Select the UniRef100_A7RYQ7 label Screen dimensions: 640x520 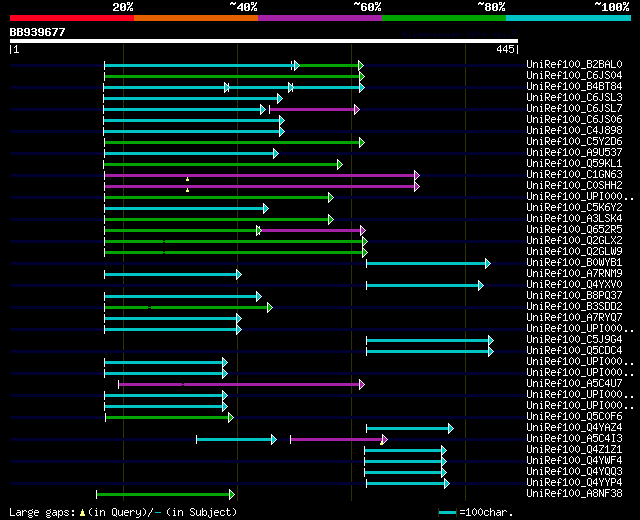coord(574,318)
